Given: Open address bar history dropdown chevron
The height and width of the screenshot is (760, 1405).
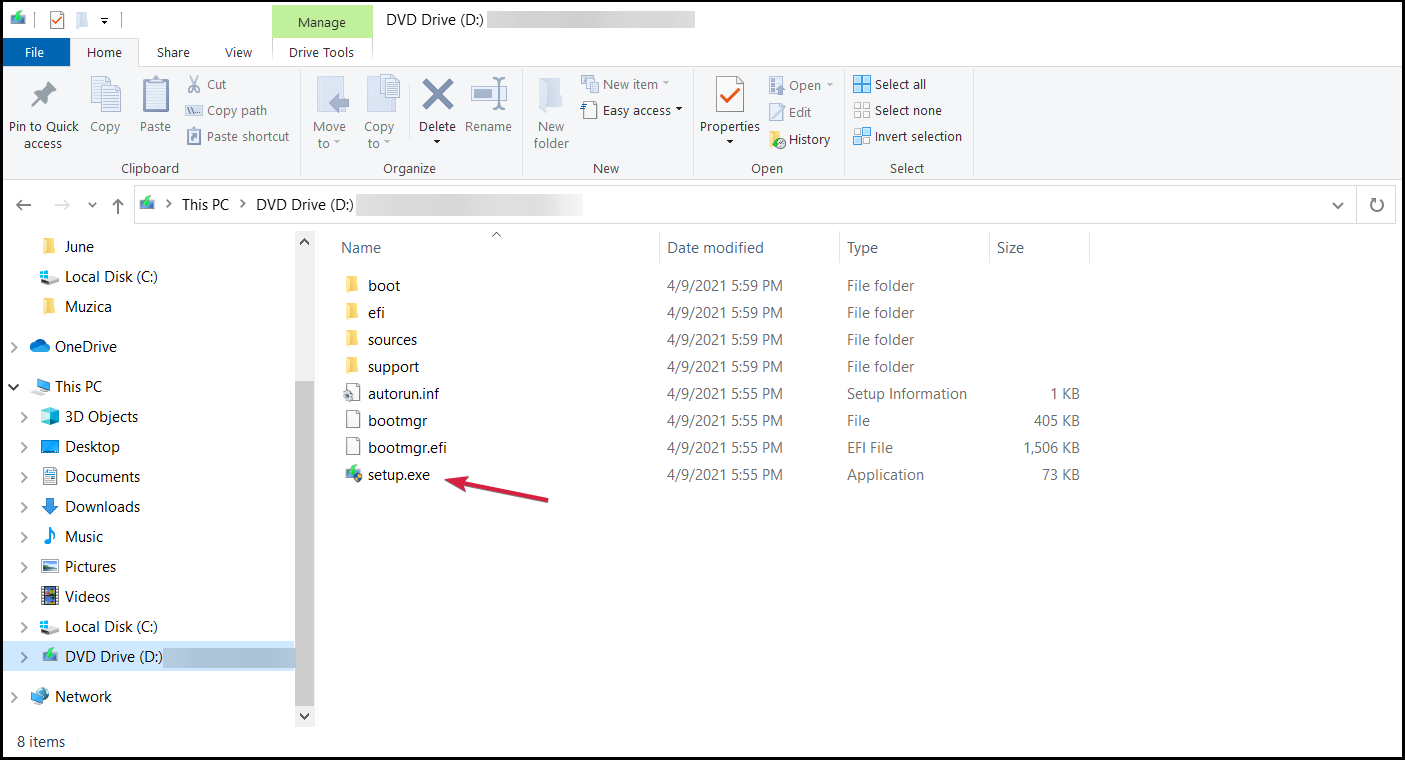Looking at the screenshot, I should (x=1338, y=205).
